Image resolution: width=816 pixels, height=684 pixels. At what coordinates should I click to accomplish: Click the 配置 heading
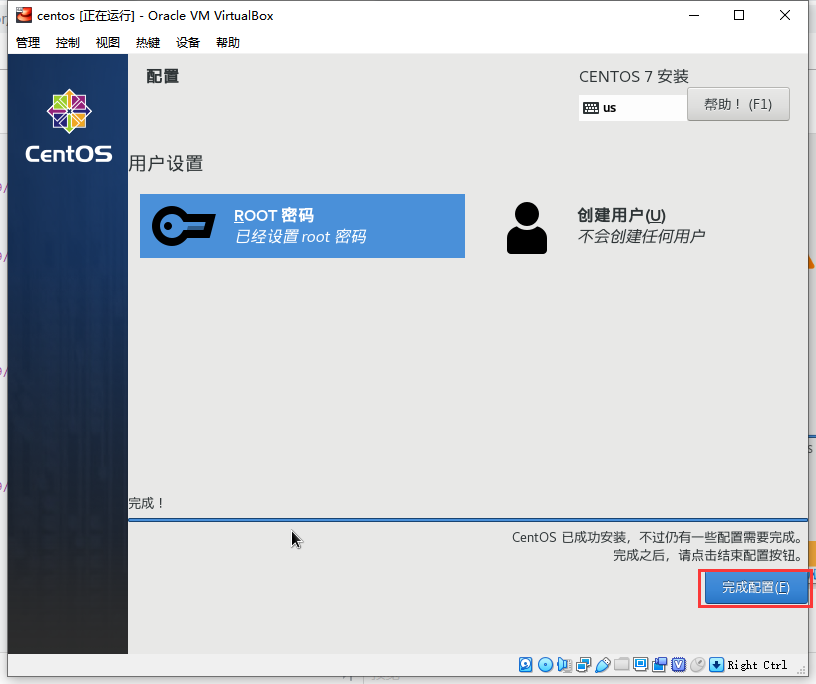(x=162, y=77)
